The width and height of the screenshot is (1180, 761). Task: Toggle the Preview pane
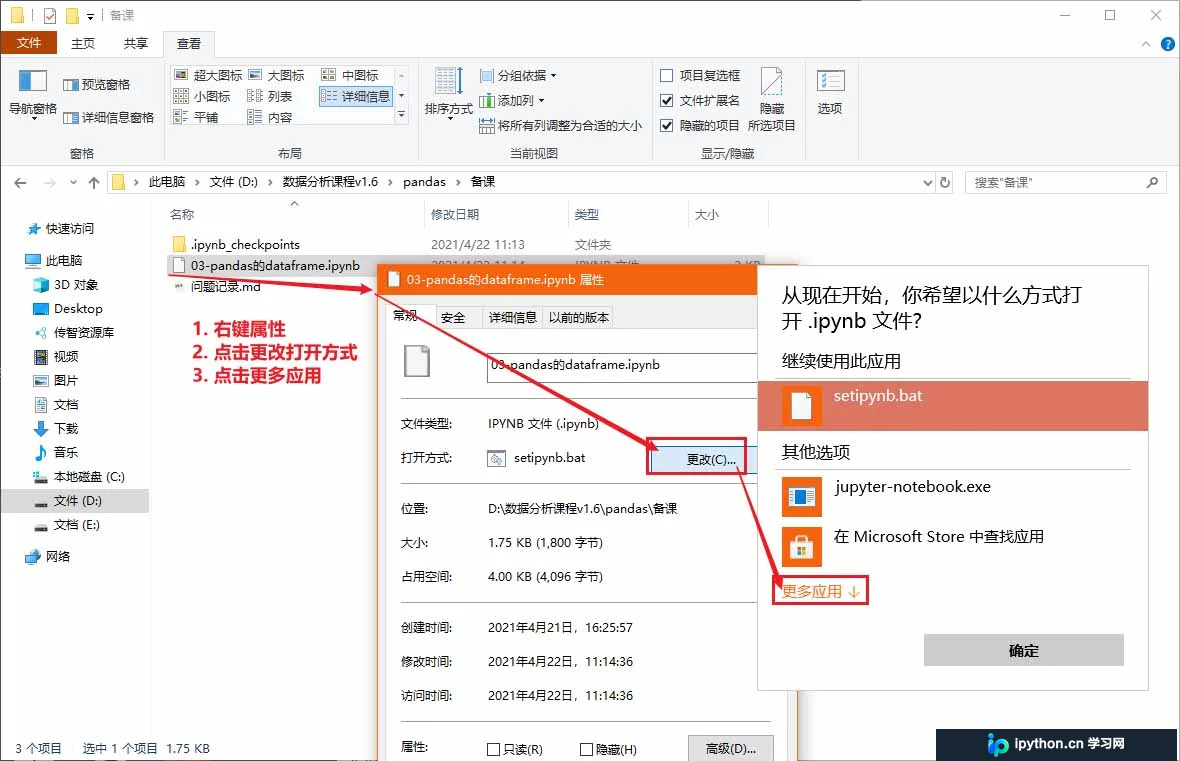pyautogui.click(x=97, y=84)
